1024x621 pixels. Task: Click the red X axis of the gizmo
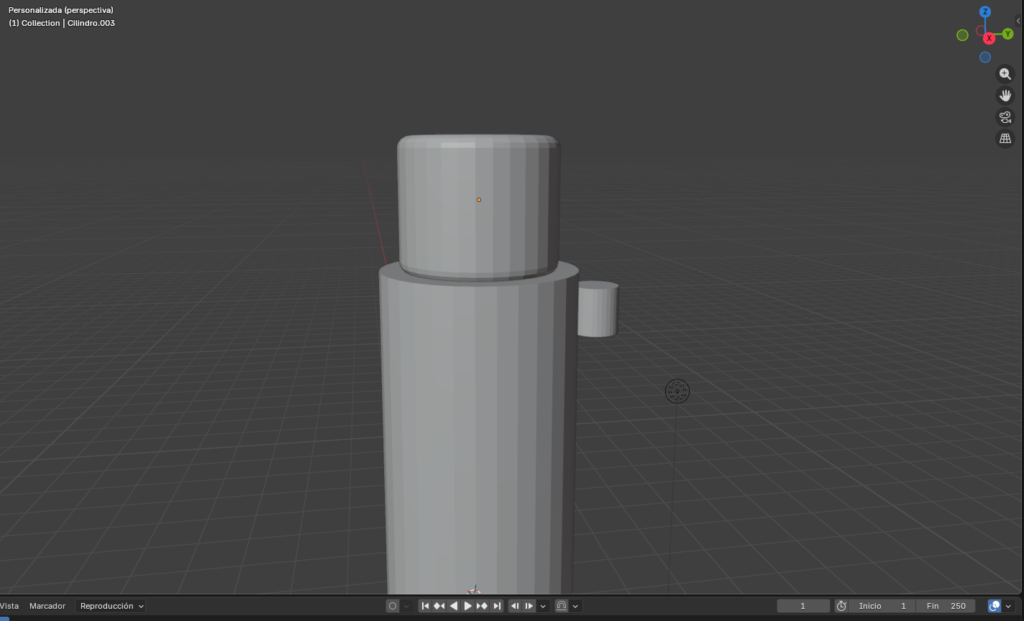click(988, 37)
